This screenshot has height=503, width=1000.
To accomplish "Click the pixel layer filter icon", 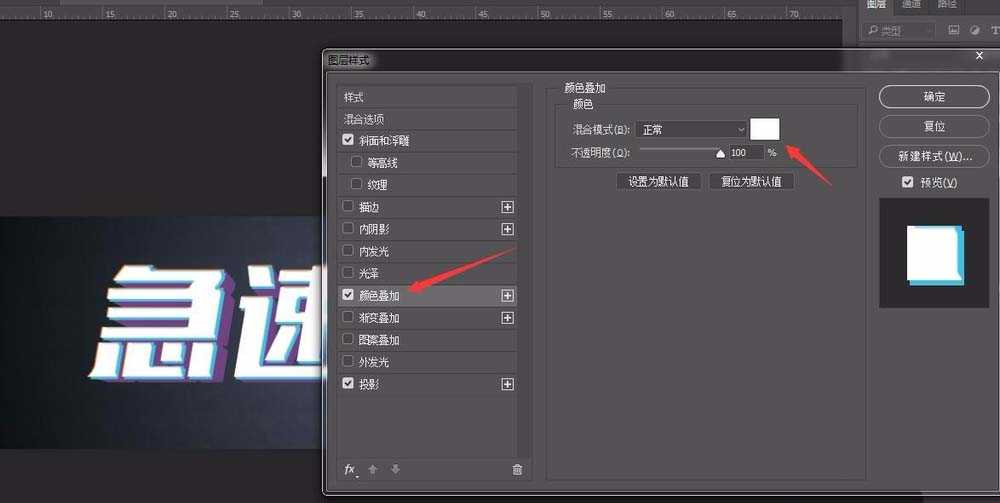I will click(x=953, y=31).
